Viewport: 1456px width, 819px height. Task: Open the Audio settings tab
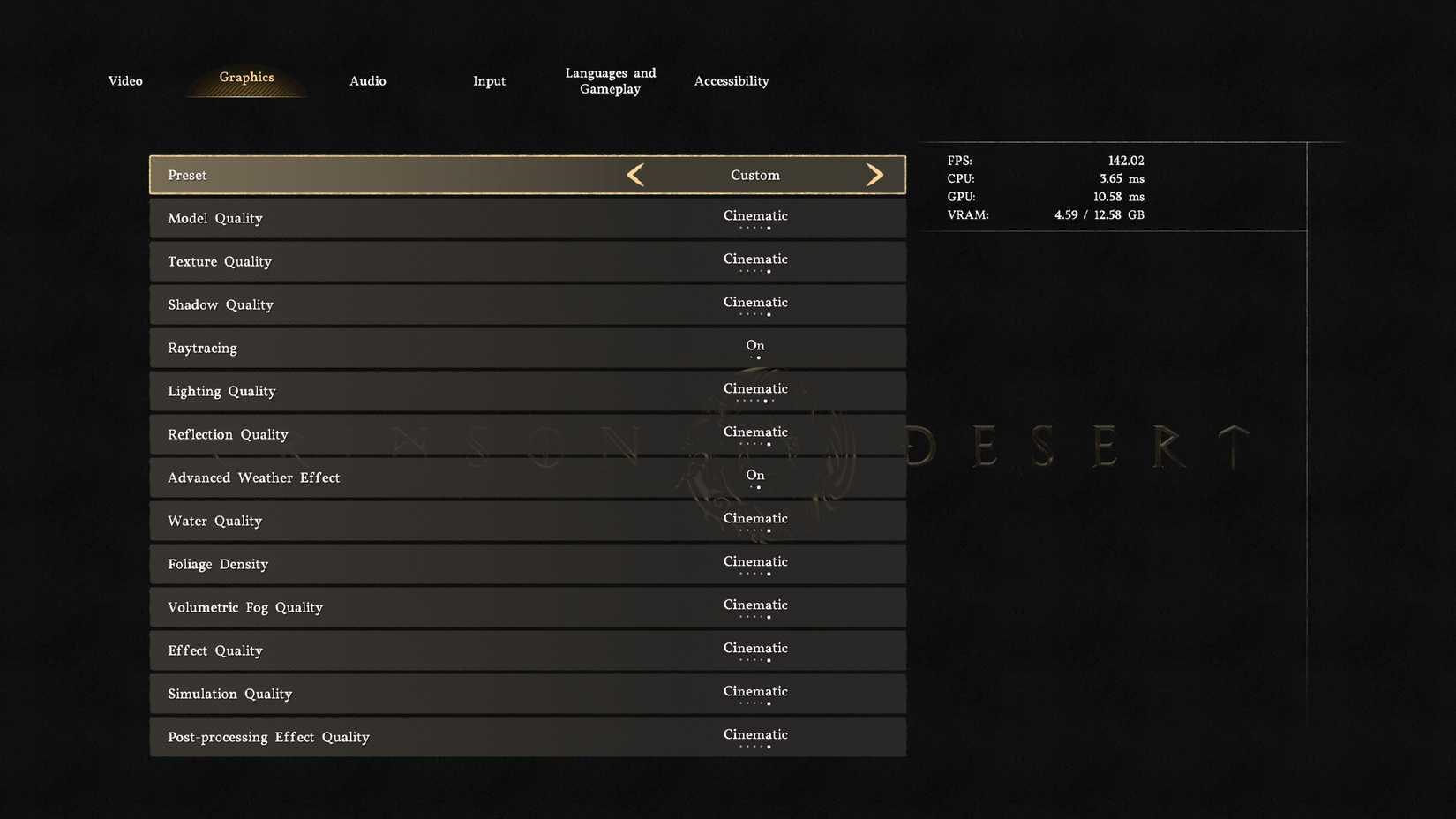click(367, 80)
